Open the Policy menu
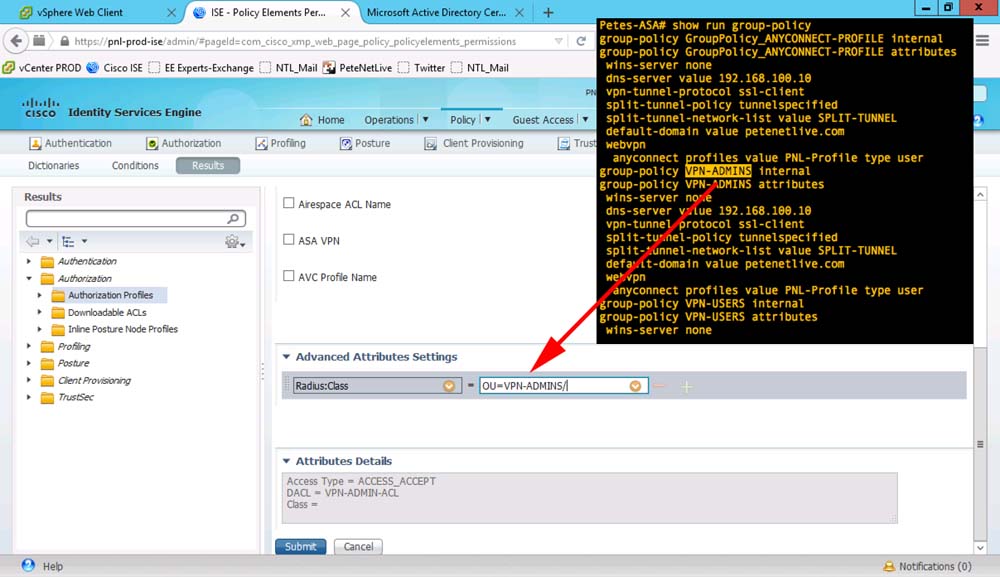This screenshot has width=1000, height=577. tap(470, 120)
